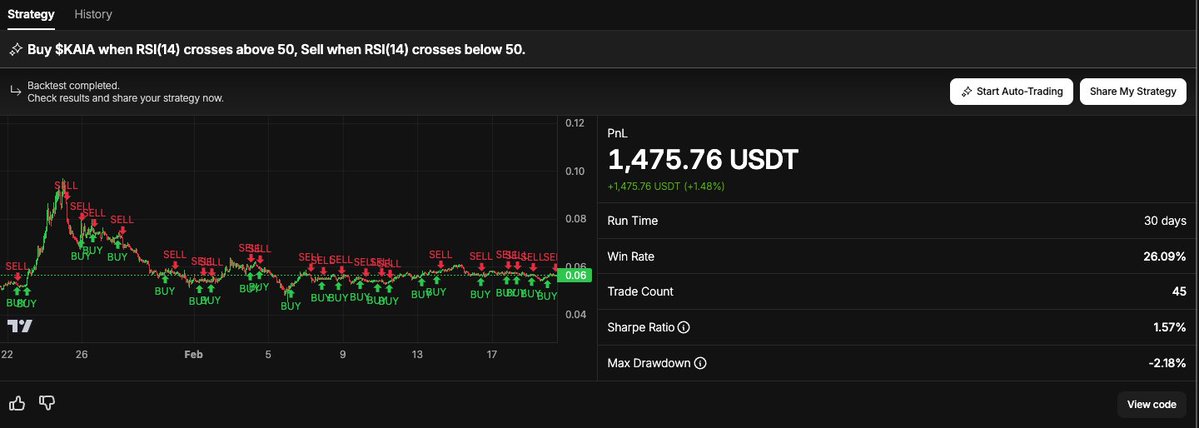This screenshot has width=1199, height=428.
Task: Click the PnL label
Action: (616, 133)
